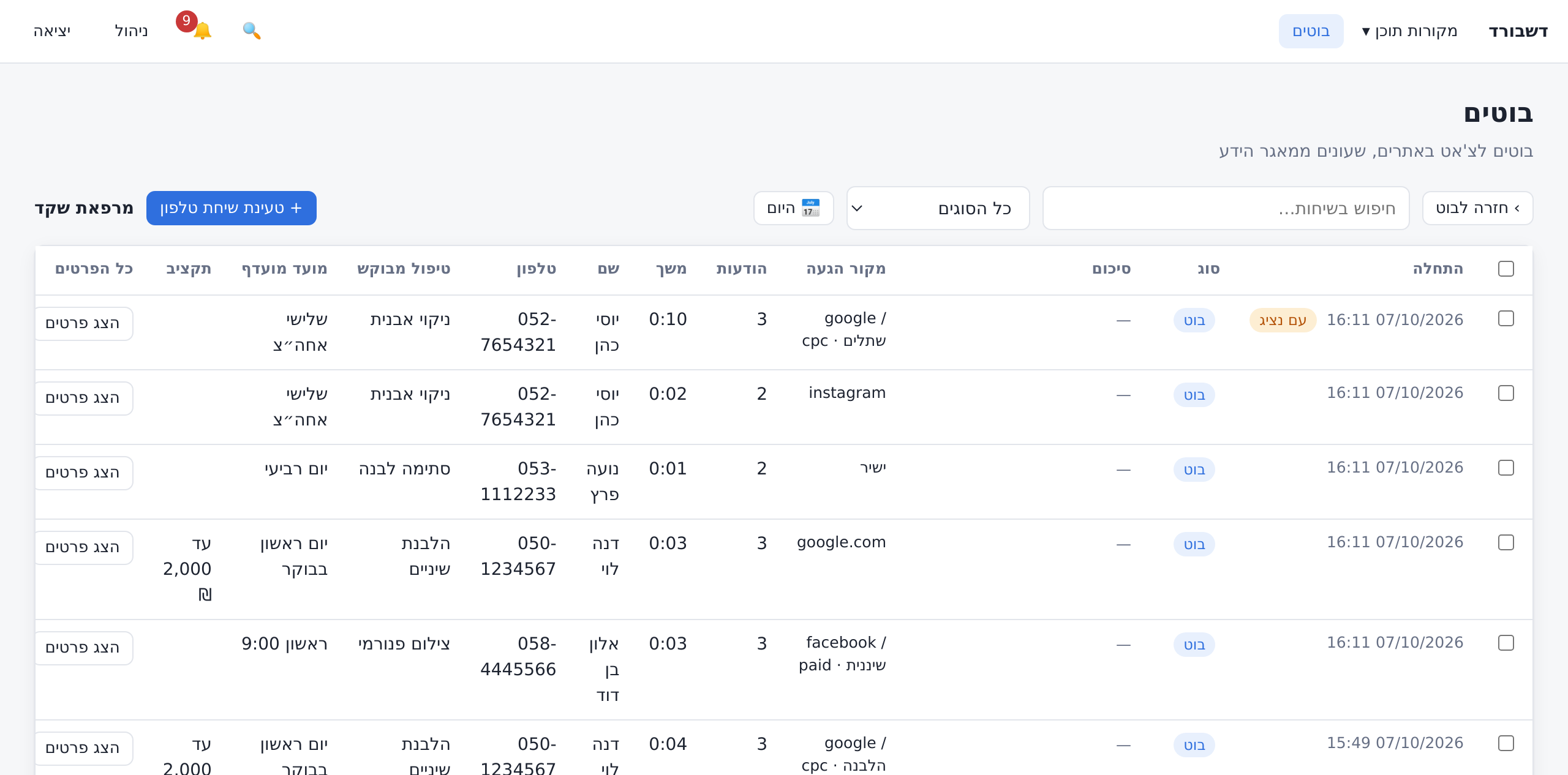Viewport: 1568px width, 775px height.
Task: Click הודעות column header
Action: tap(741, 269)
